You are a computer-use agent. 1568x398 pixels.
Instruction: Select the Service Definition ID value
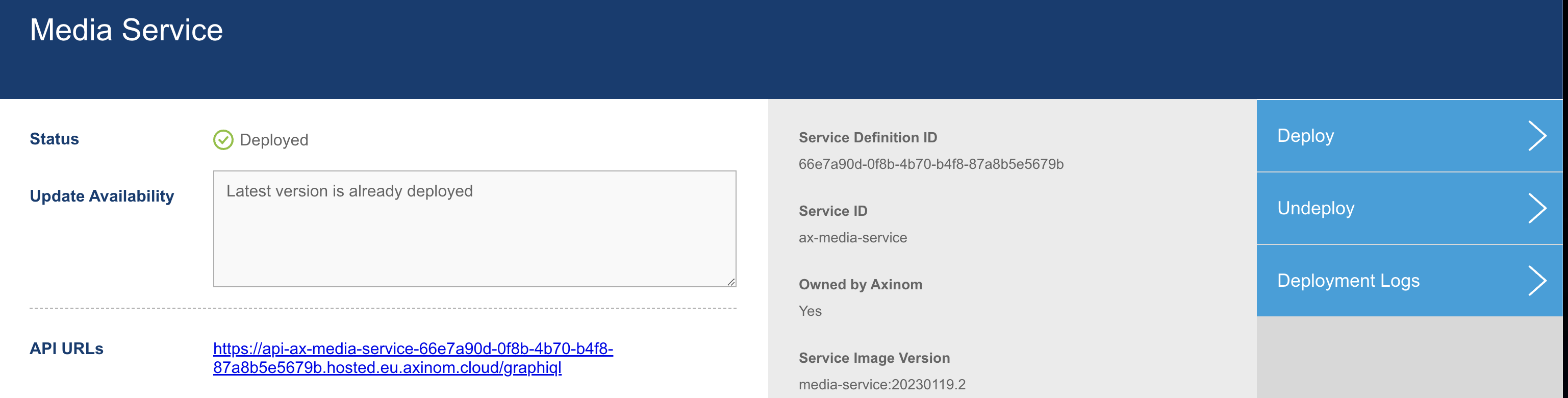click(931, 164)
